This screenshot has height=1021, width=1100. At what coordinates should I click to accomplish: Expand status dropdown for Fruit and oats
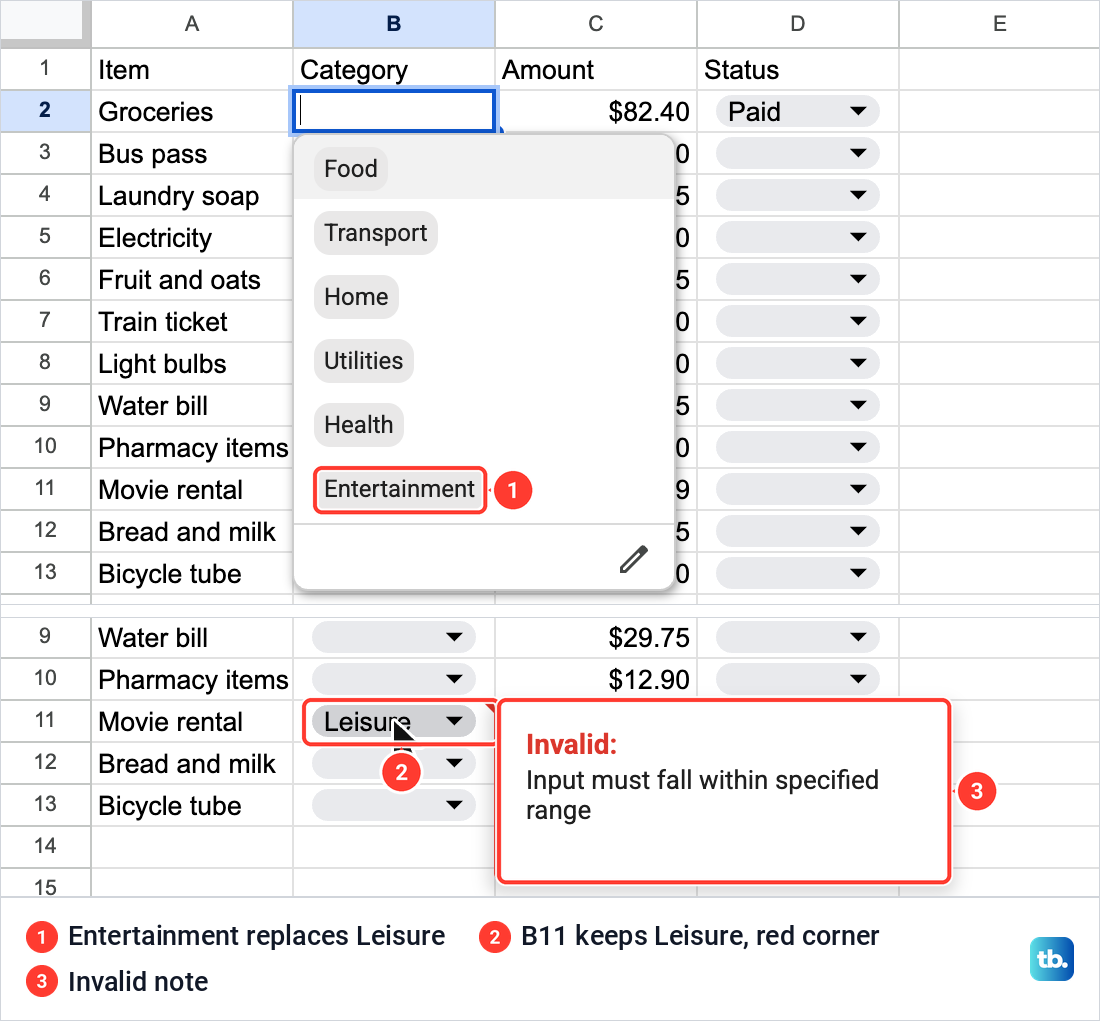click(x=797, y=279)
